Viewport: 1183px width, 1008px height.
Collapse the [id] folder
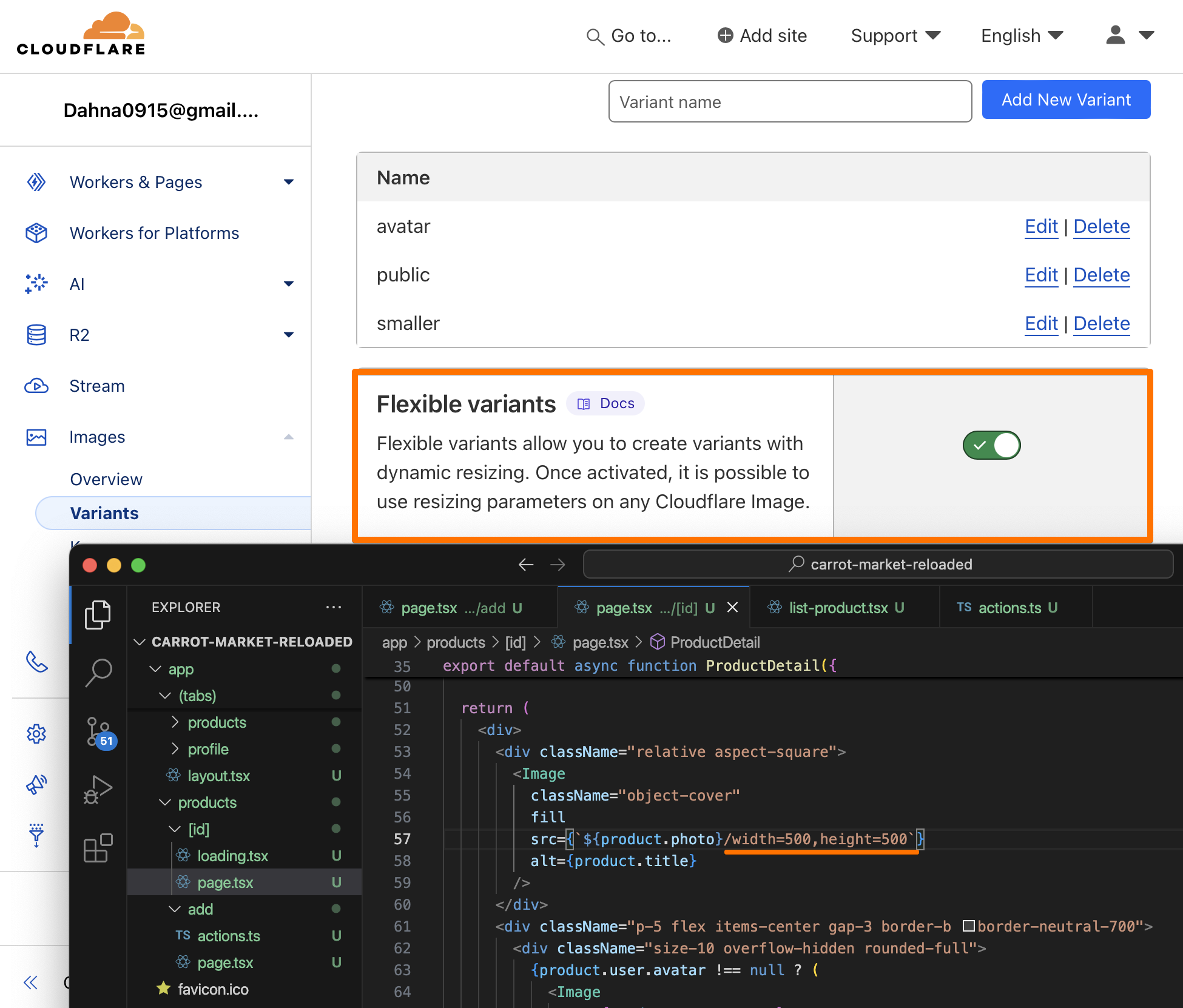[x=175, y=829]
